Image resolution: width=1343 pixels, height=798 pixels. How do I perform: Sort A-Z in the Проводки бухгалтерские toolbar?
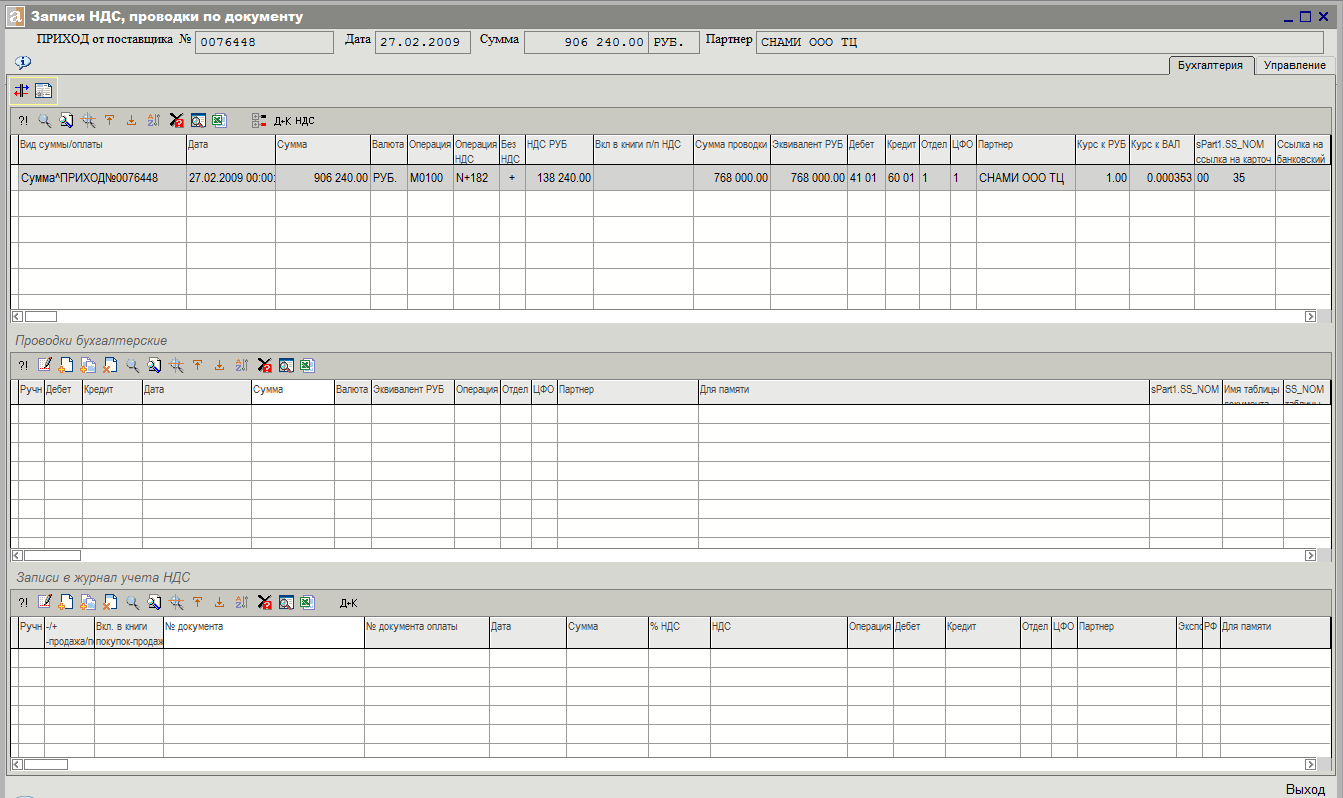[241, 365]
